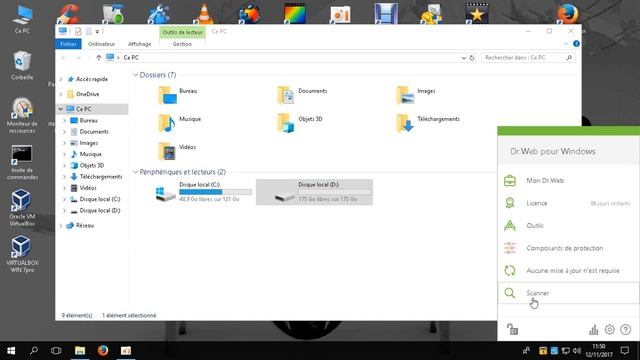Select Ce PC desktop icon
The image size is (640, 360).
pos(22,19)
